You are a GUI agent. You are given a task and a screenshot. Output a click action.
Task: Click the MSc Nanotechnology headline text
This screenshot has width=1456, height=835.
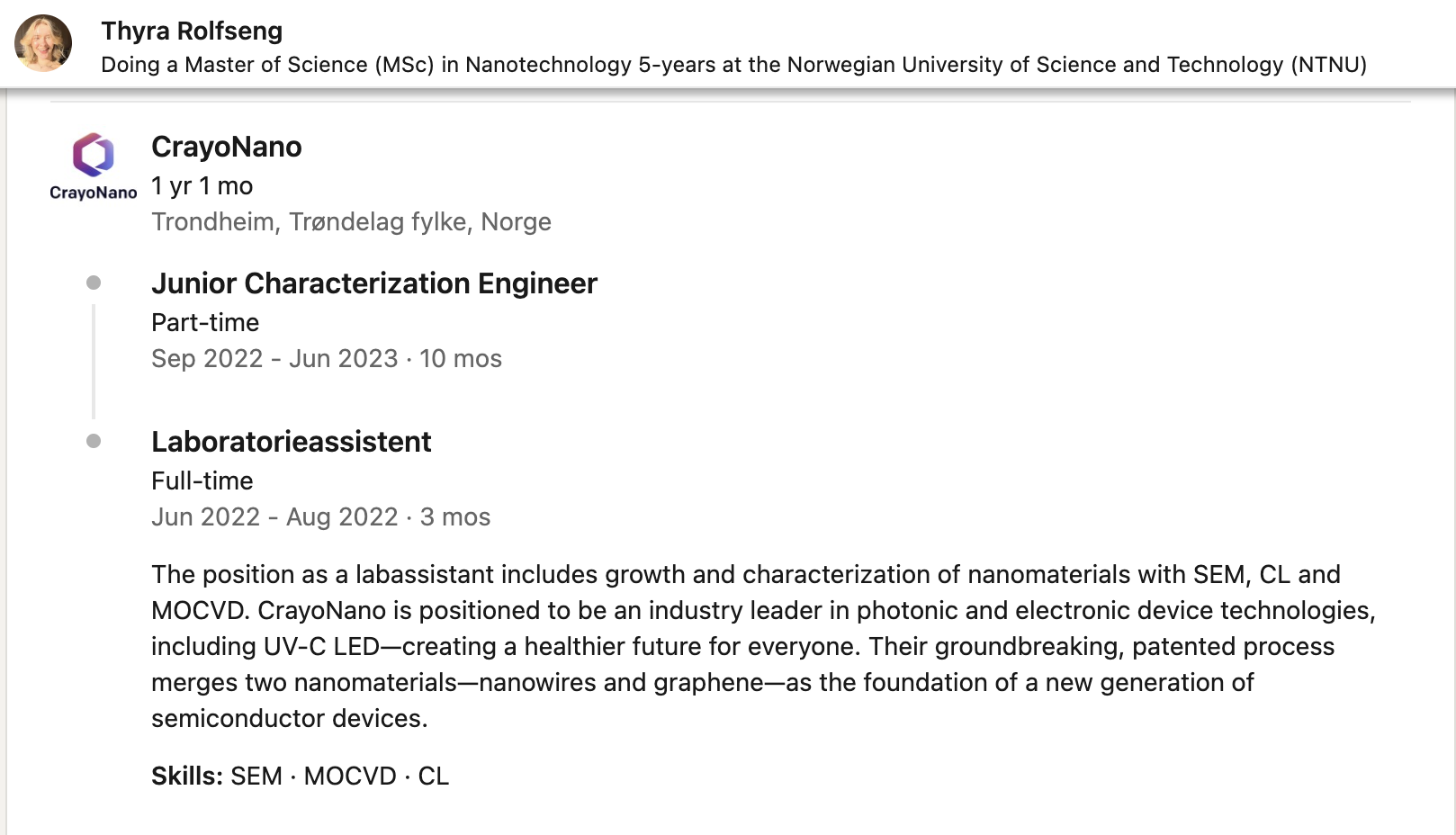point(733,65)
